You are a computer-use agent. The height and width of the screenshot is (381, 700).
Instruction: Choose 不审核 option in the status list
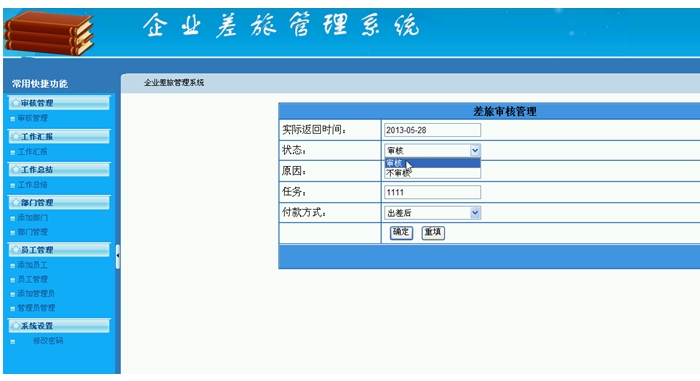click(432, 173)
